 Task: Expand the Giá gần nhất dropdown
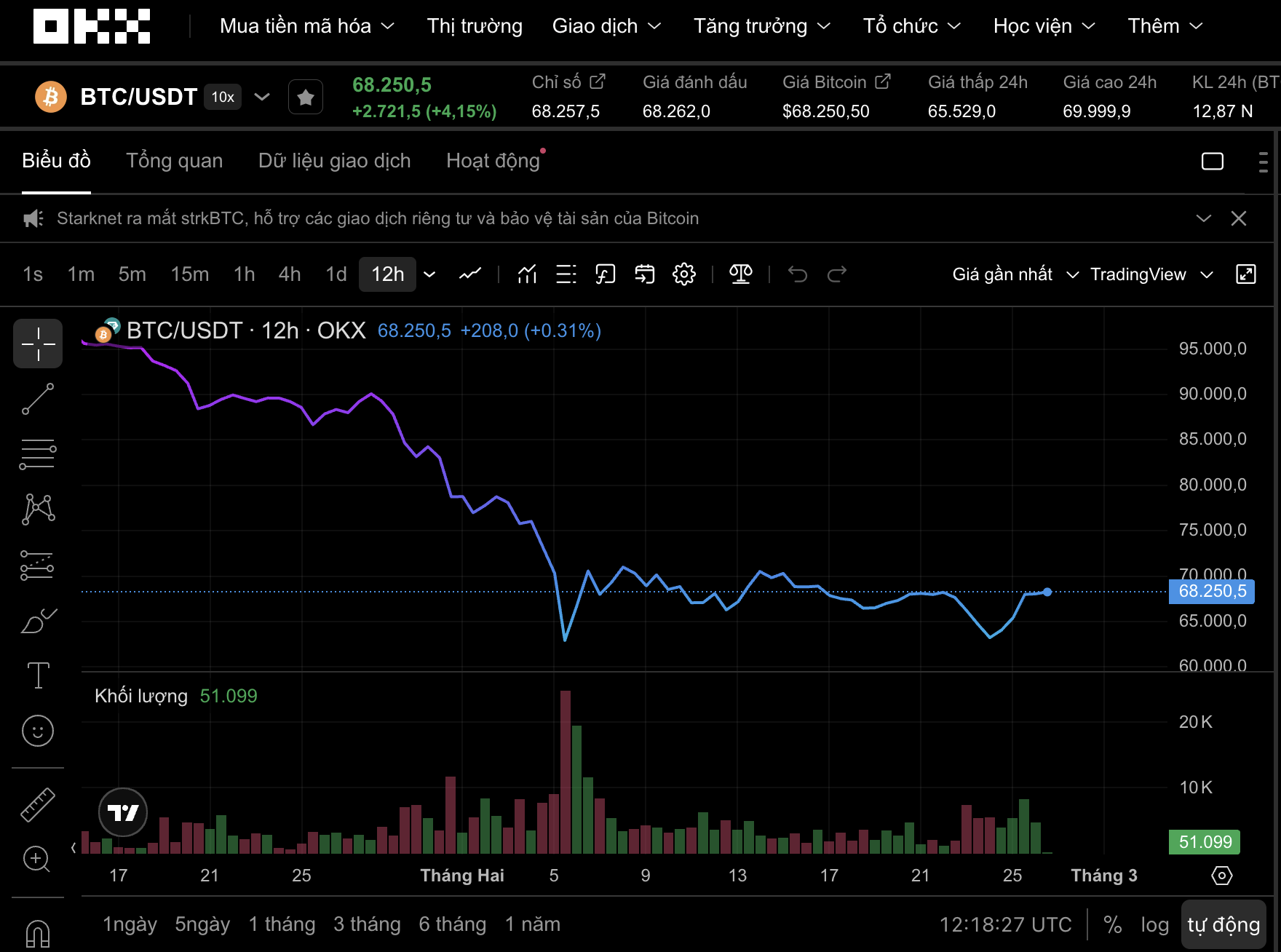[x=1015, y=274]
